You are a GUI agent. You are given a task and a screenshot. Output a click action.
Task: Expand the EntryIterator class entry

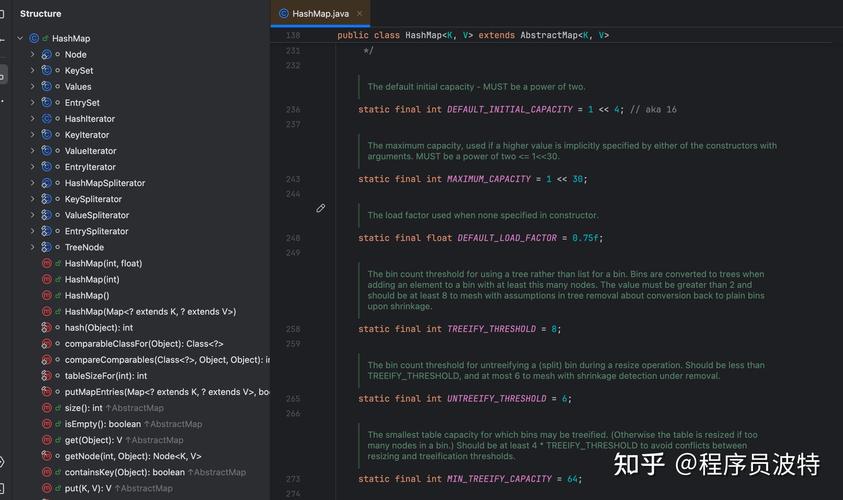tap(32, 167)
